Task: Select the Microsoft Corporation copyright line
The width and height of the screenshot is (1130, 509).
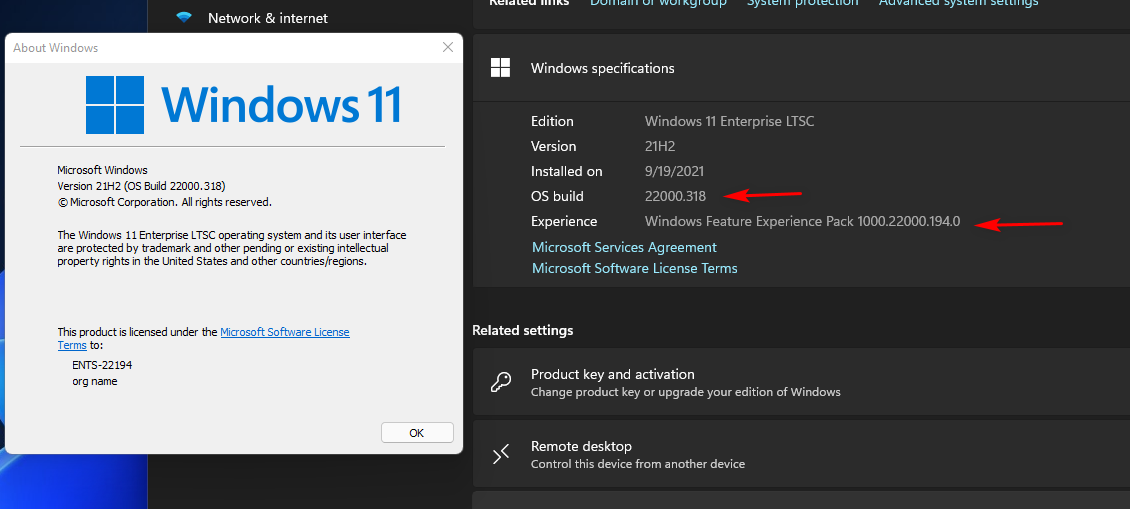Action: (x=164, y=203)
